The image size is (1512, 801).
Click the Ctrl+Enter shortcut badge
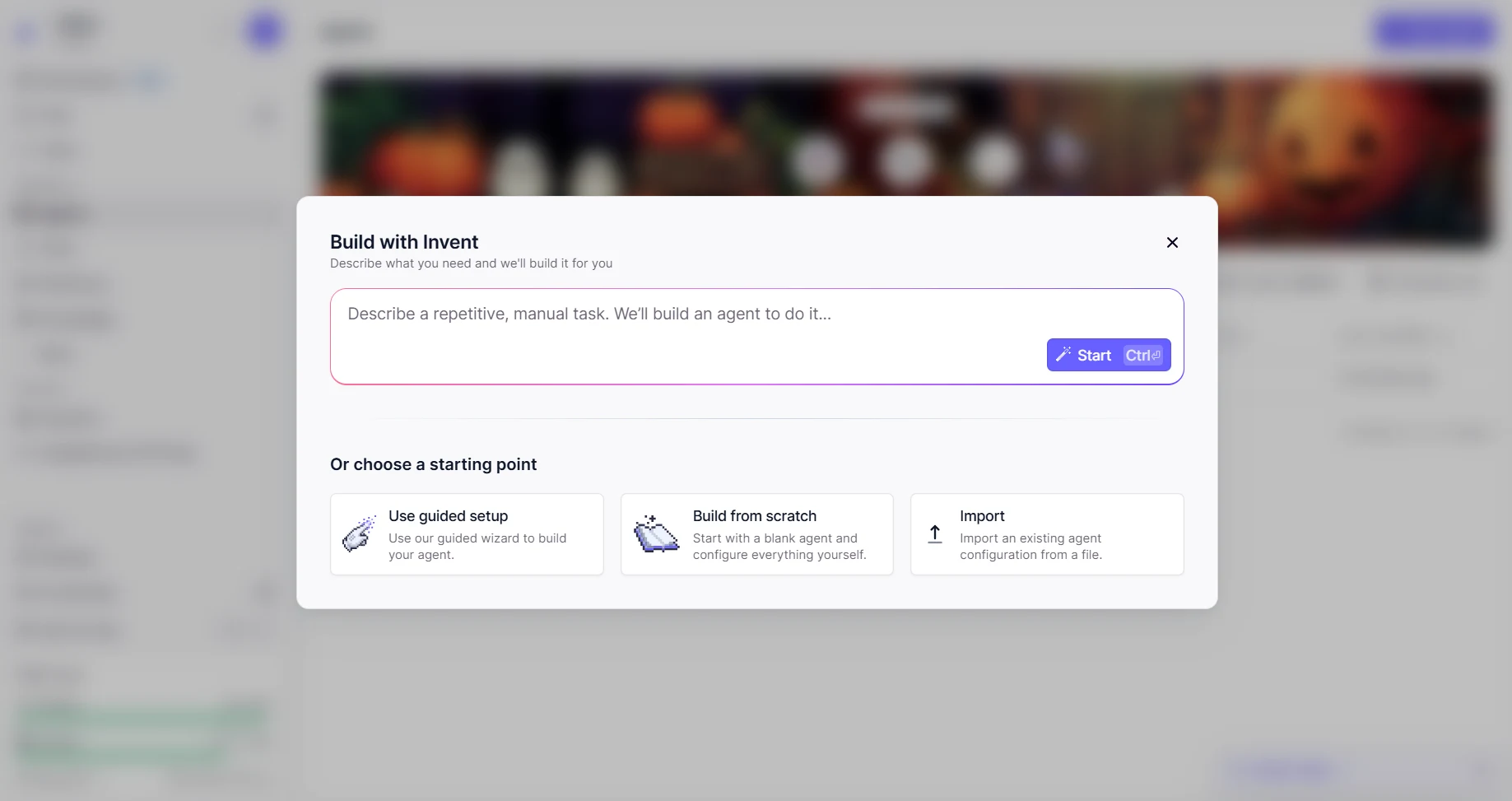1143,356
